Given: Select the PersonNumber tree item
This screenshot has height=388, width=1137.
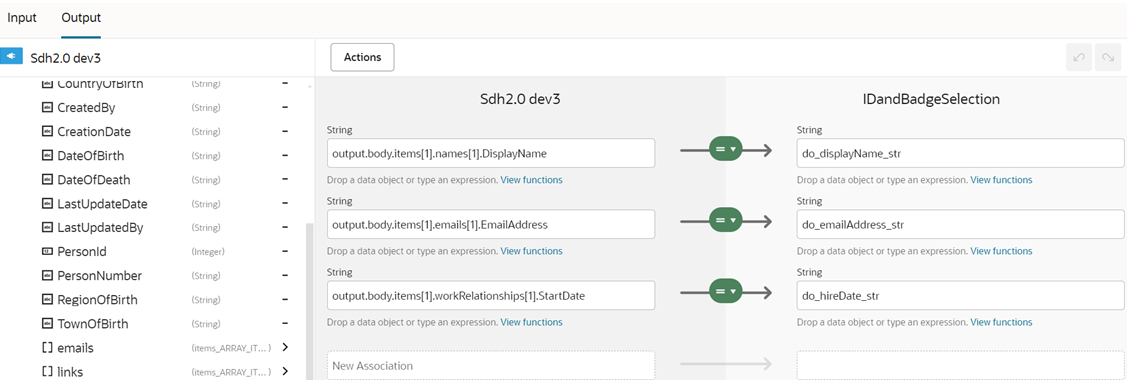Looking at the screenshot, I should coord(99,276).
